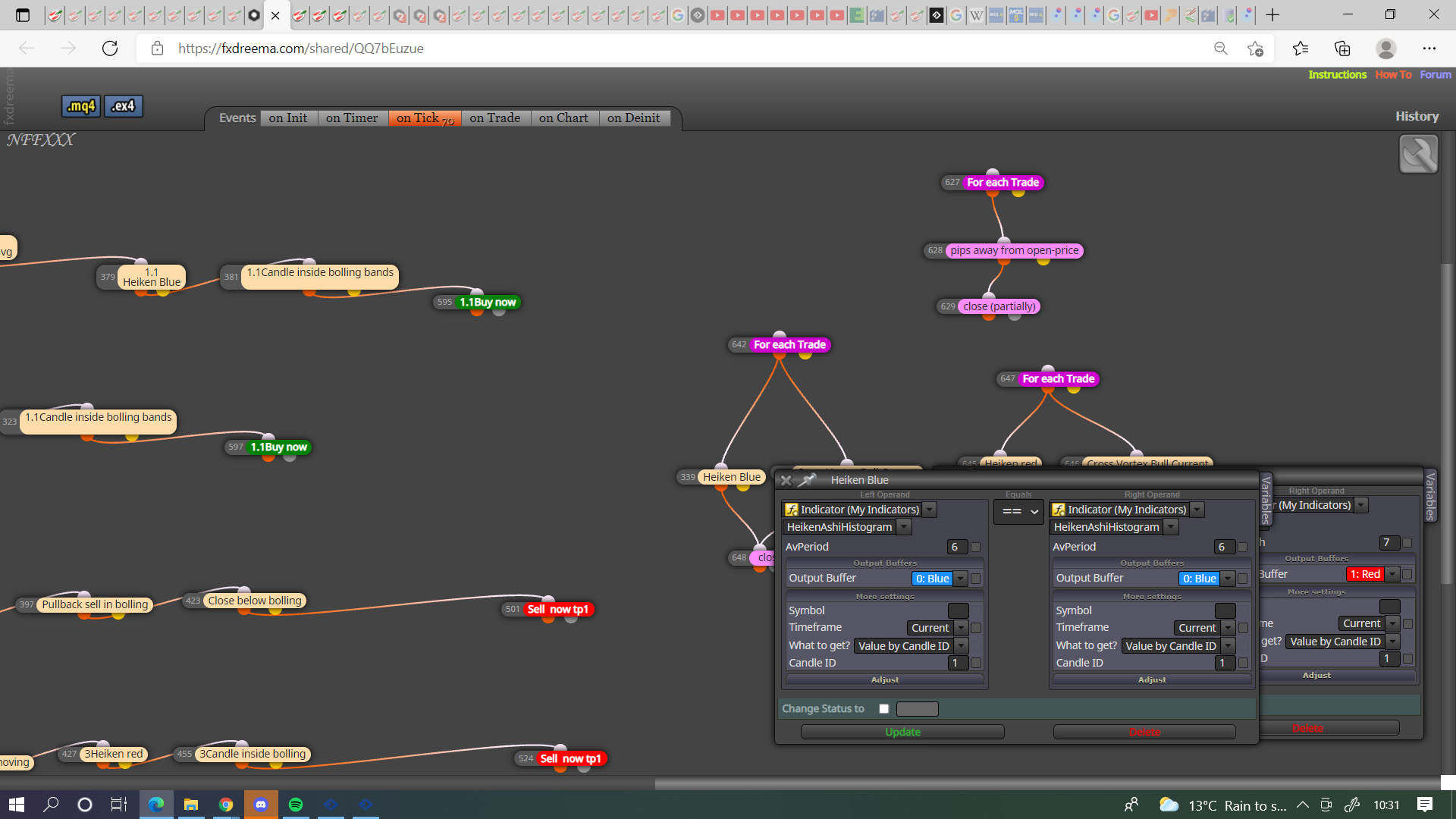Click the zoom-out magnifier in the address bar
1456x819 pixels.
[x=1220, y=49]
